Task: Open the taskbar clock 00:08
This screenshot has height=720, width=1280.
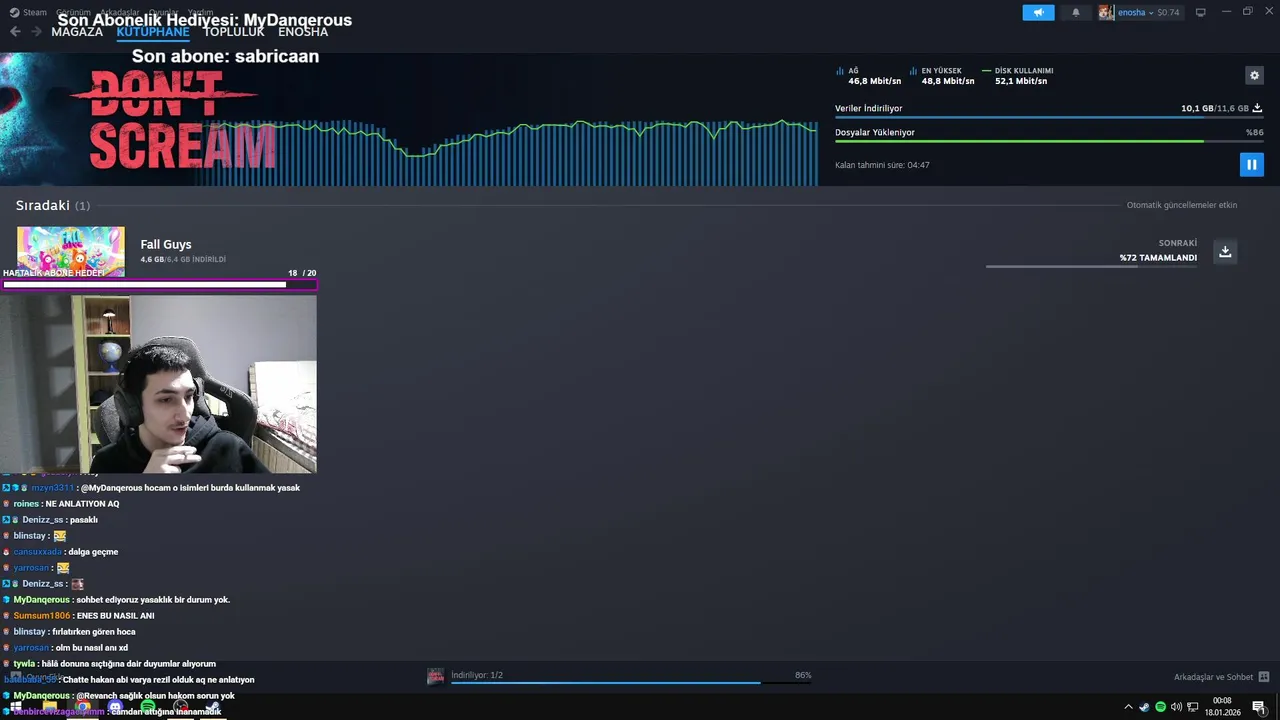Action: (x=1222, y=706)
